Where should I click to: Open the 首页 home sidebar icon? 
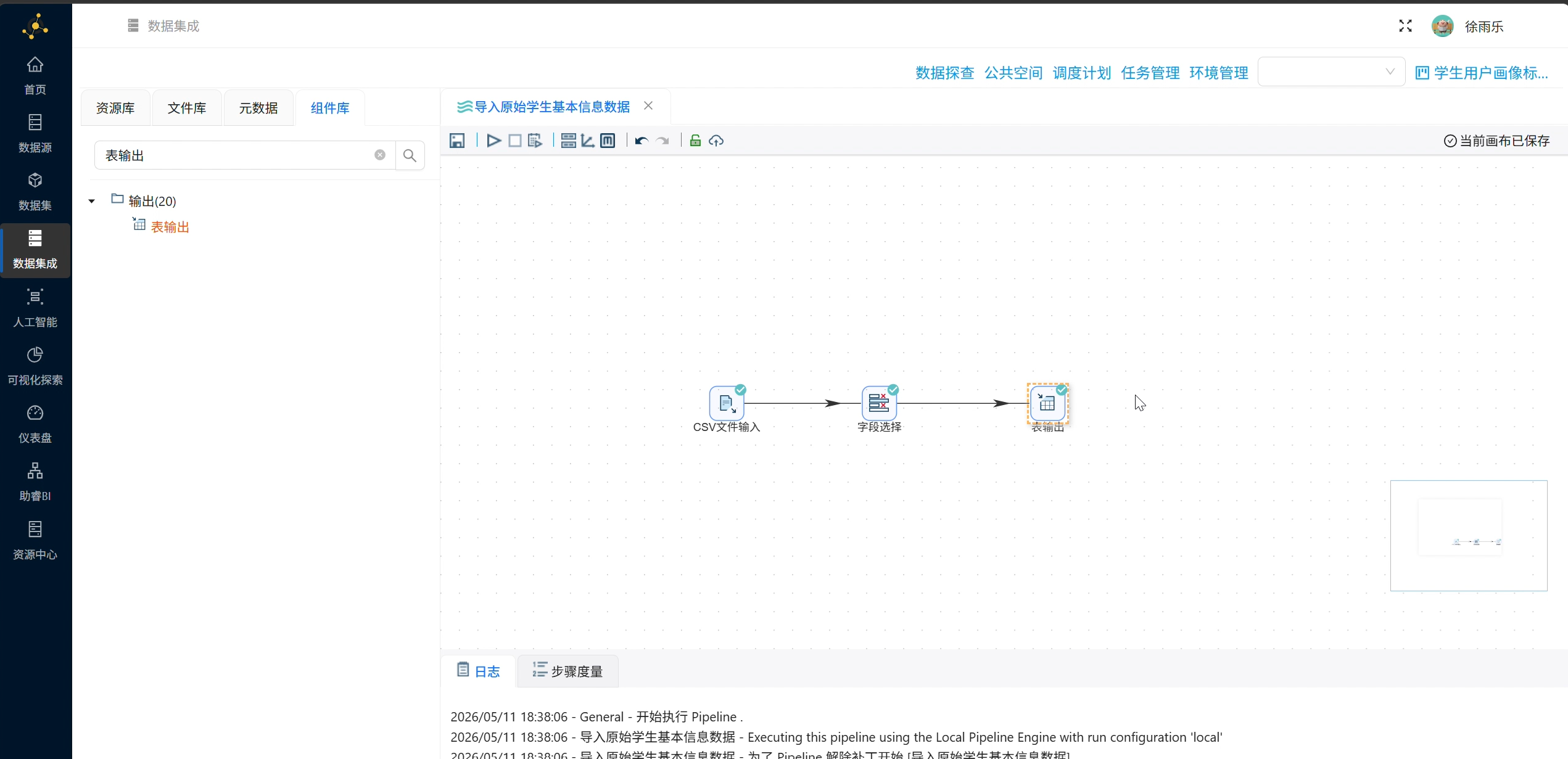(x=35, y=76)
